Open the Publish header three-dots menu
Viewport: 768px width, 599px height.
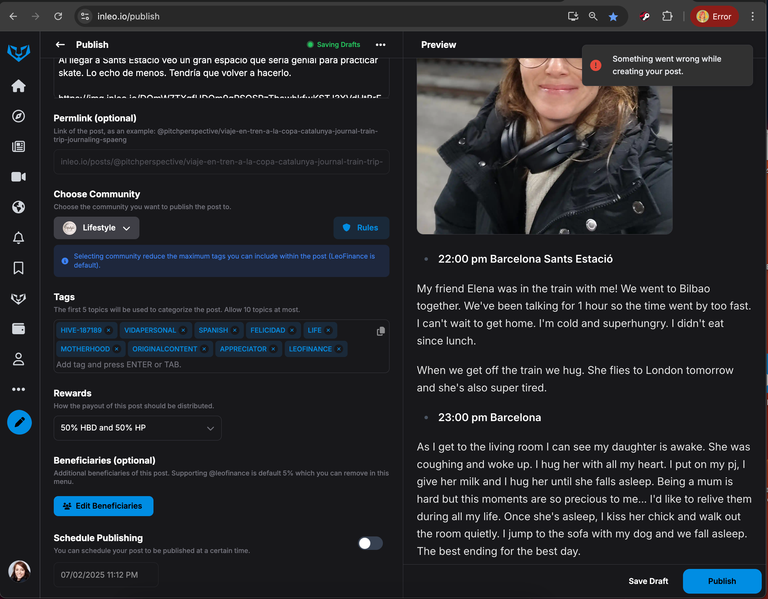381,45
